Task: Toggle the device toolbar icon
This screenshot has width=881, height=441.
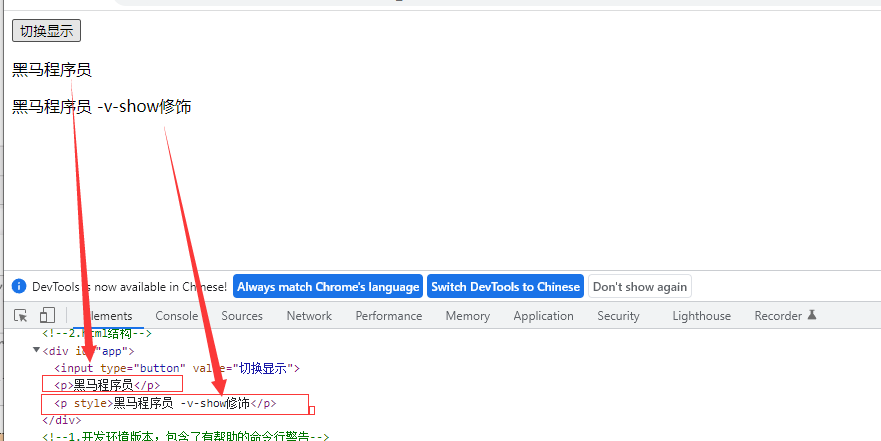Action: pyautogui.click(x=47, y=315)
